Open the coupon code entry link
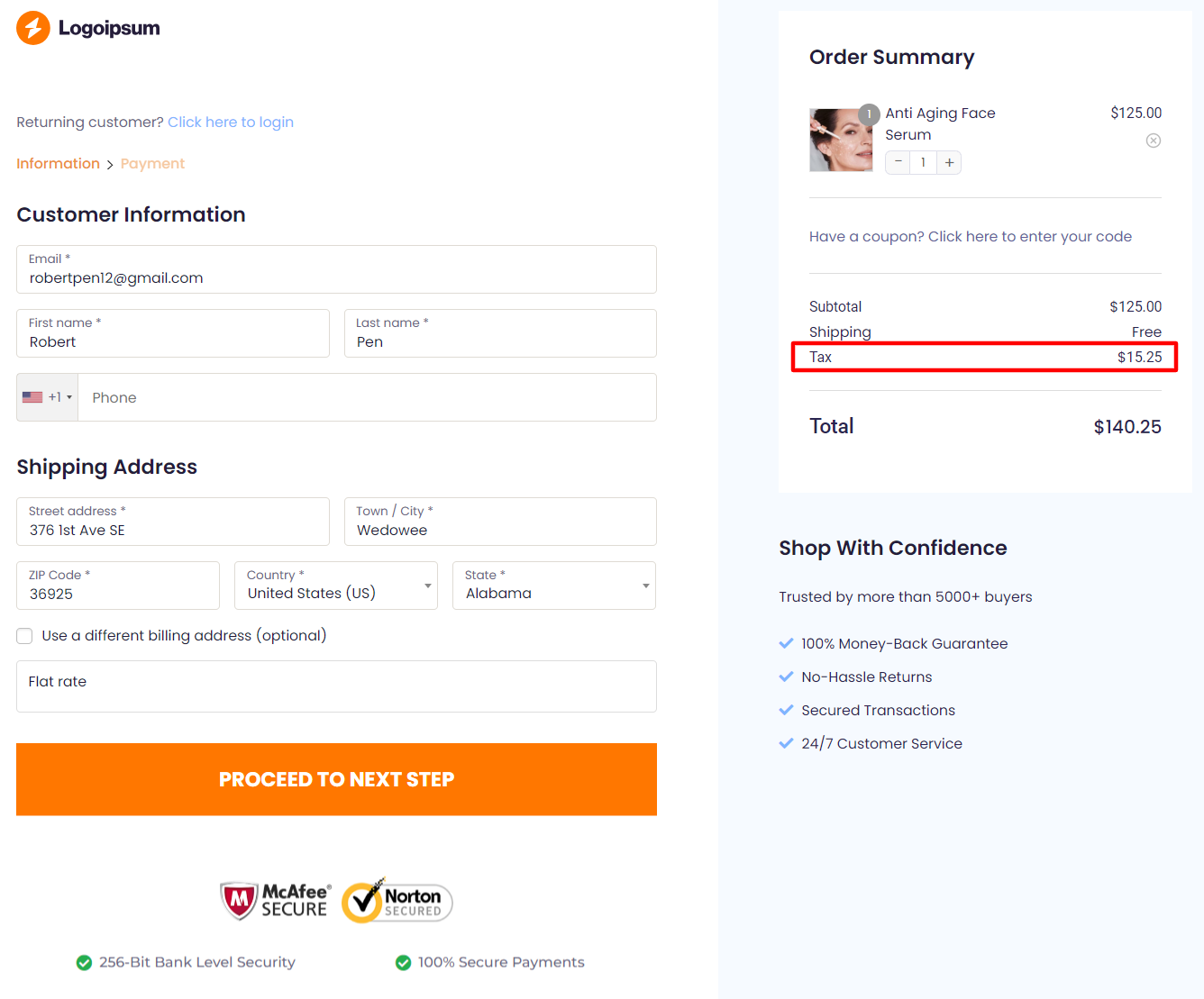1204x999 pixels. [1029, 236]
